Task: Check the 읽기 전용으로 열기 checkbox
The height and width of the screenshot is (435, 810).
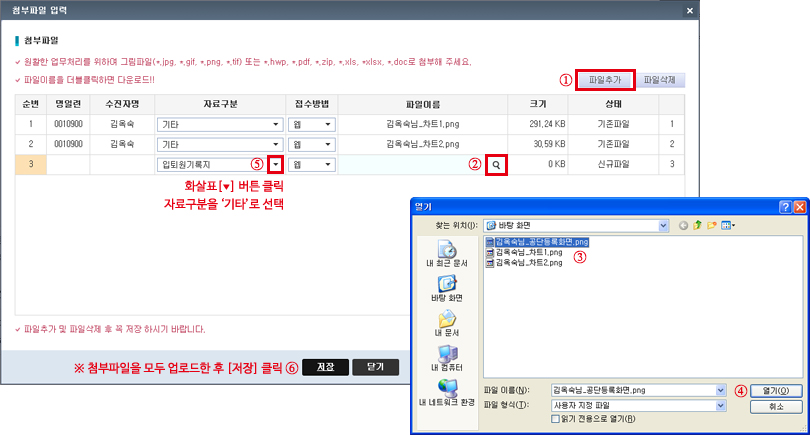Action: pyautogui.click(x=556, y=418)
